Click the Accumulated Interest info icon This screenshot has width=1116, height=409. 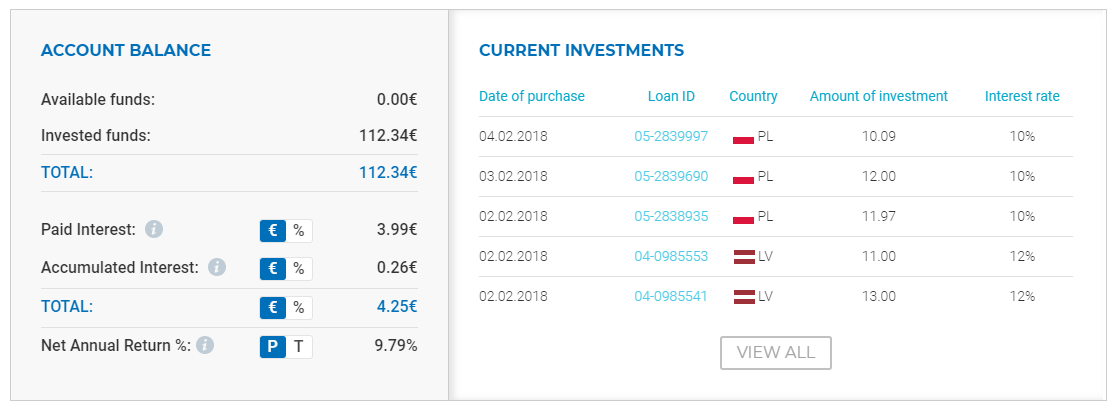pyautogui.click(x=217, y=267)
